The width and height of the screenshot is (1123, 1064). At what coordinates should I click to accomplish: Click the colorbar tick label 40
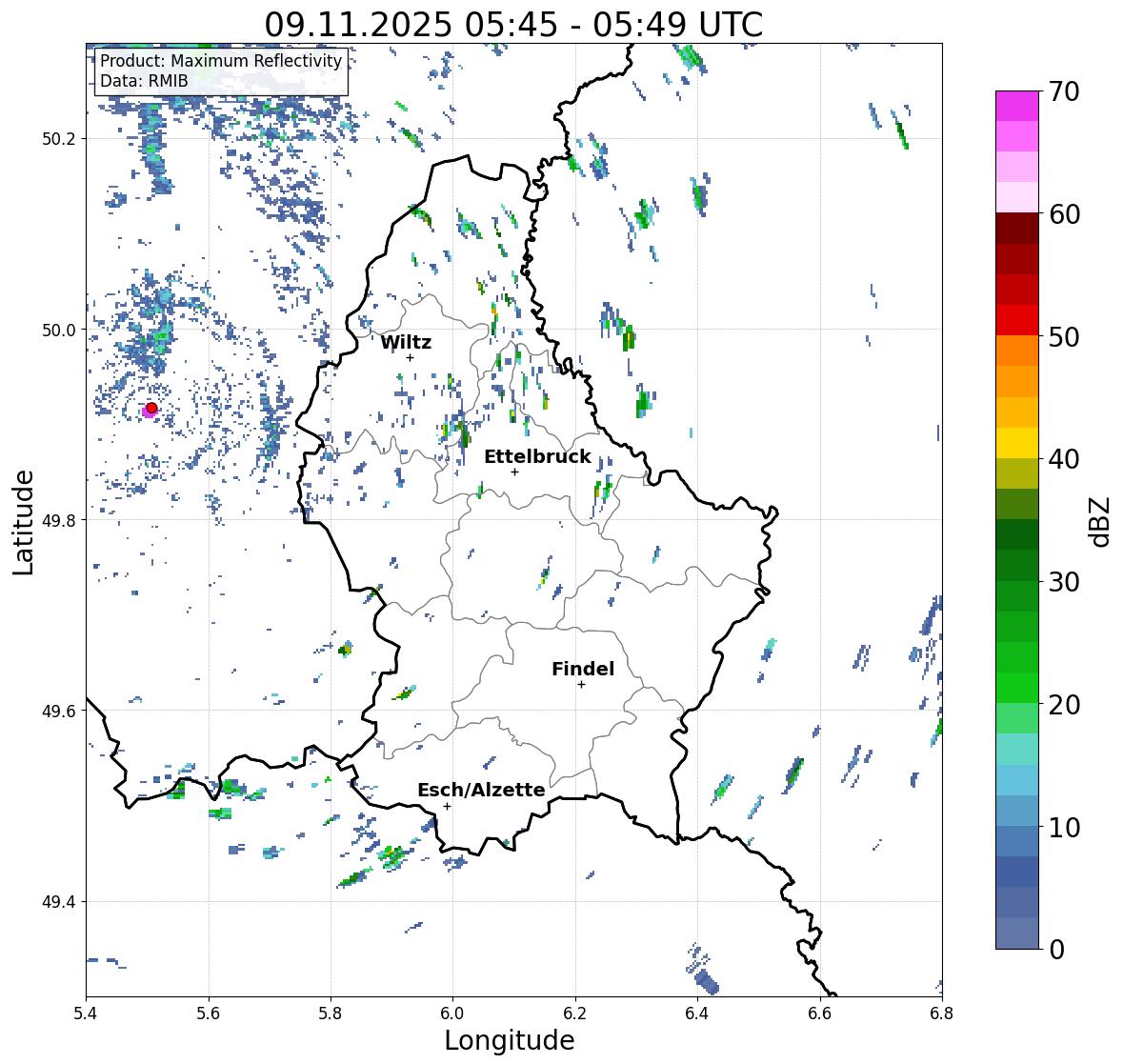pyautogui.click(x=1064, y=459)
